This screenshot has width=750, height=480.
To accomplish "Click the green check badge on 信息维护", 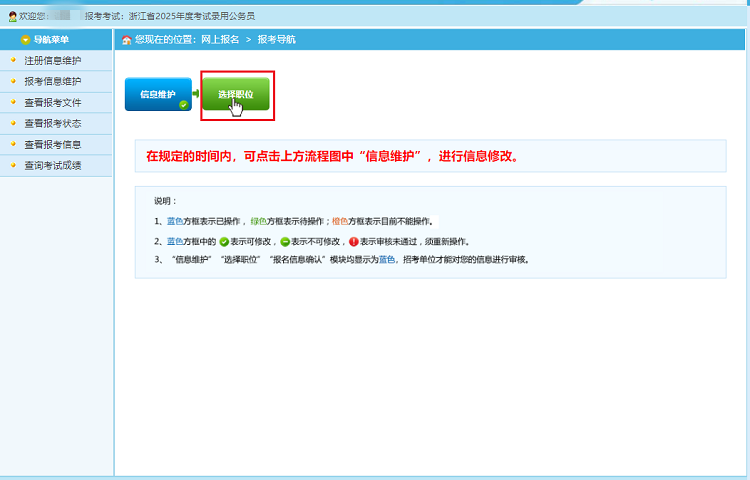I will point(184,105).
